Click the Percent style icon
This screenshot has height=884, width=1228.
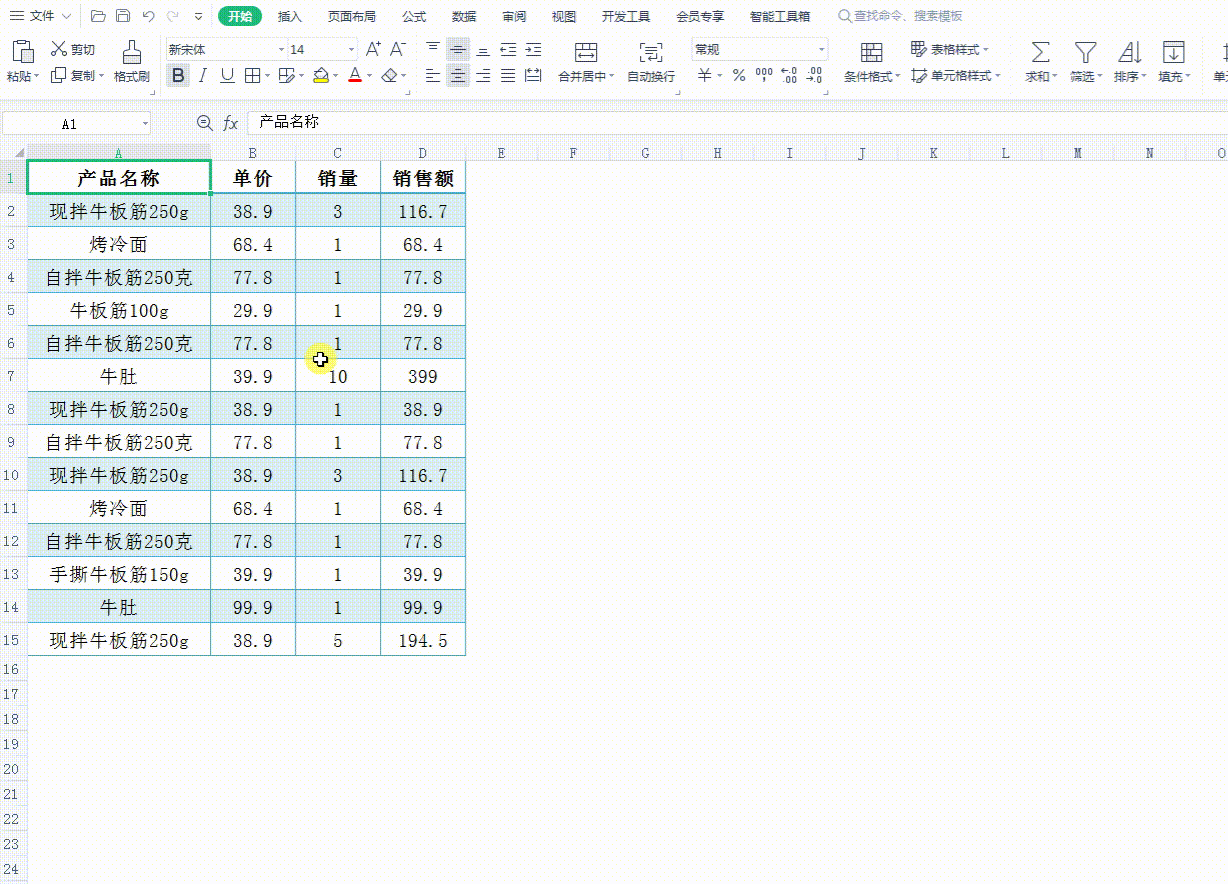click(x=738, y=73)
